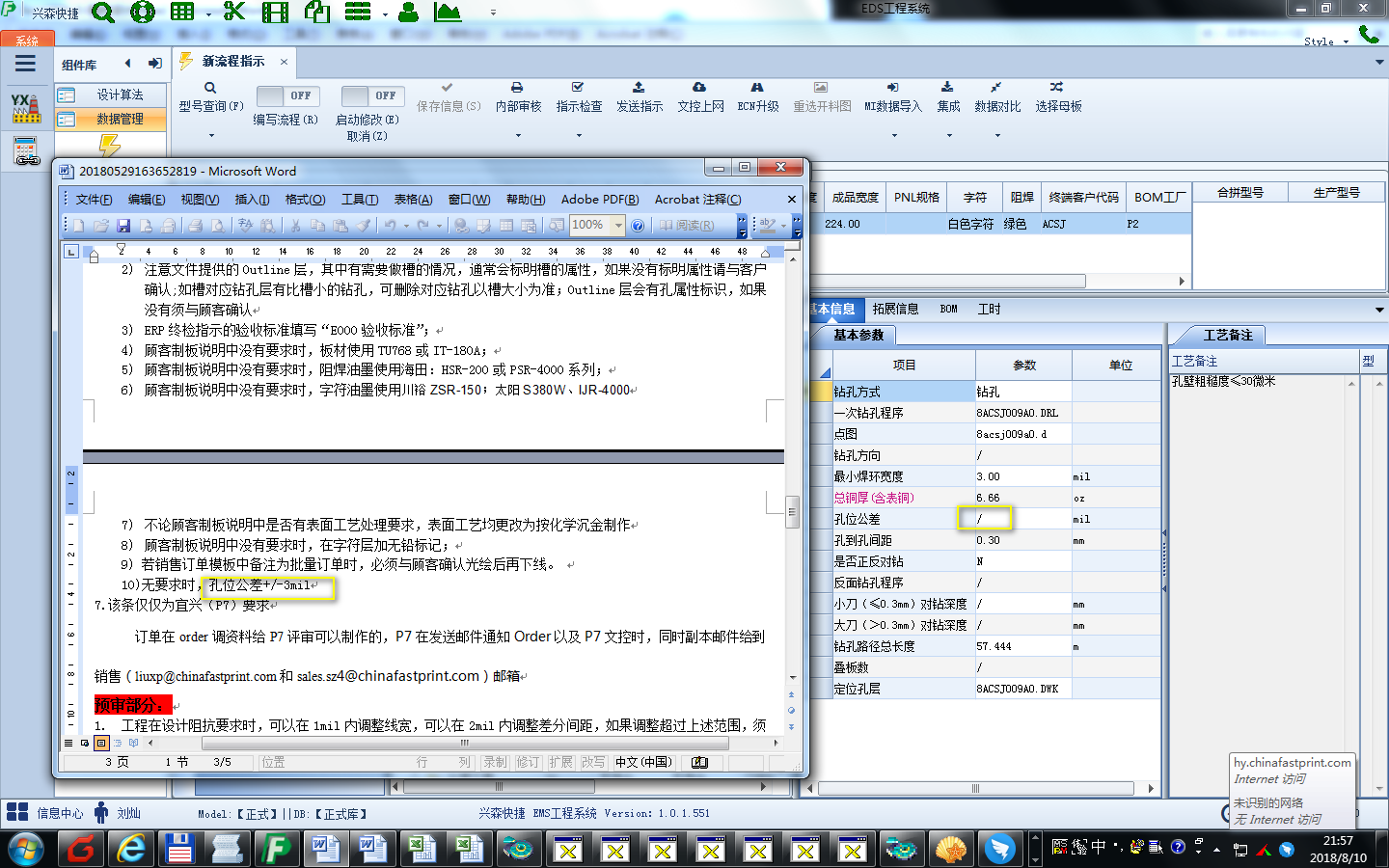The image size is (1389, 868).
Task: Click the green scissors icon in quick toolbar
Action: point(234,12)
